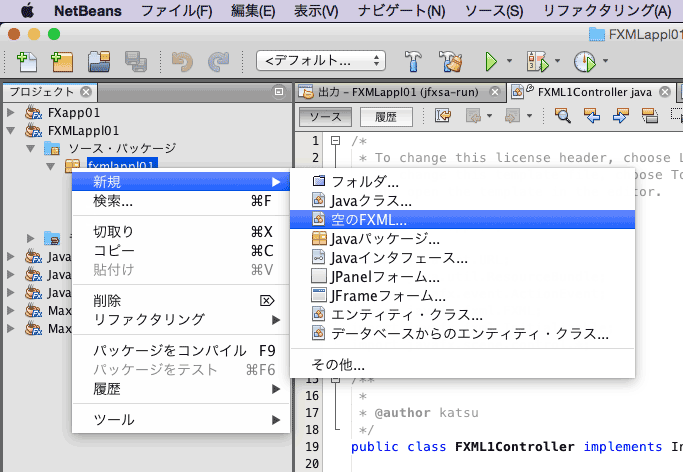683x472 pixels.
Task: Select フォルダ... in the new submenu
Action: point(463,182)
